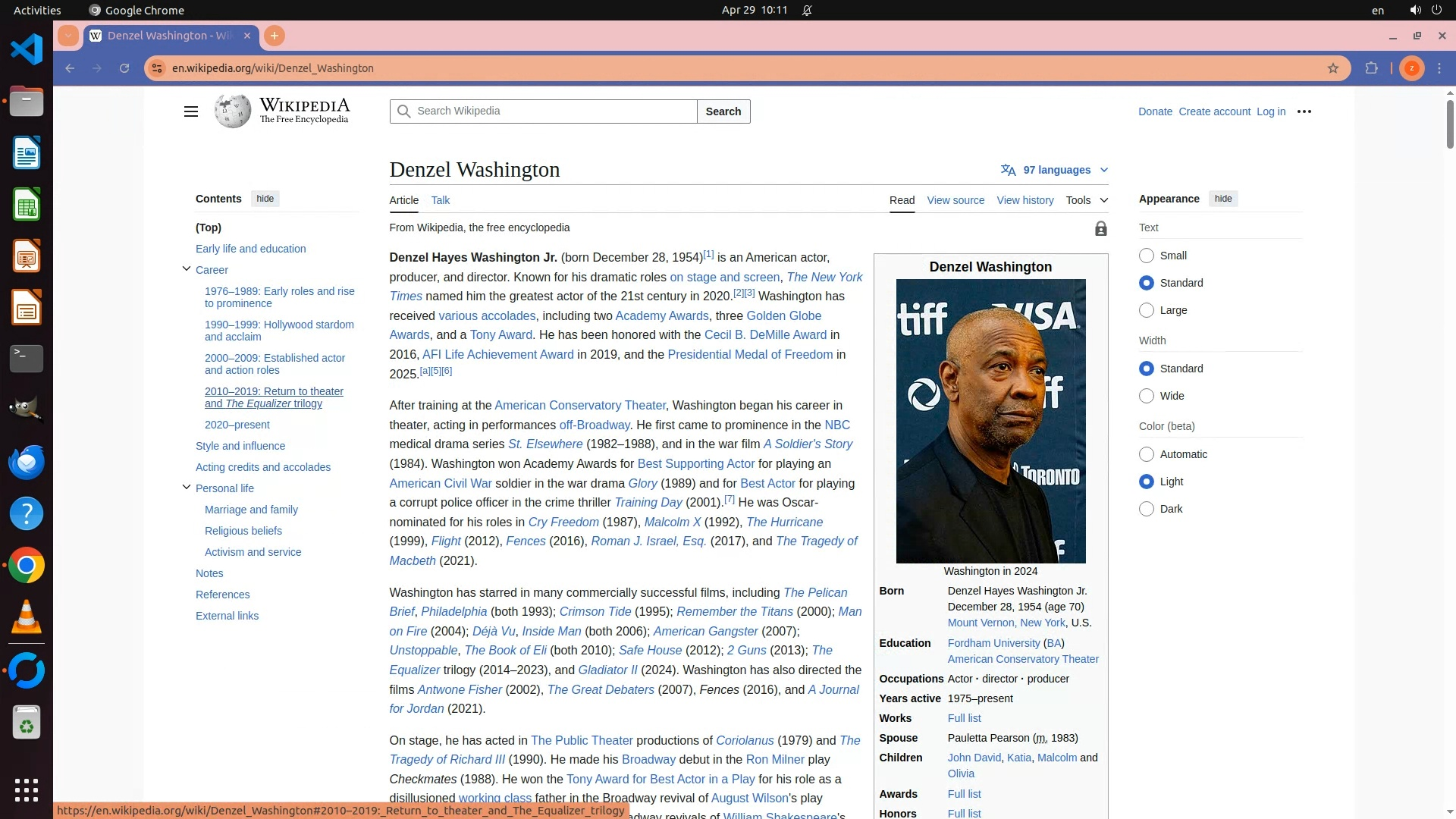
Task: Open a new tab with the plus button
Action: point(275,36)
